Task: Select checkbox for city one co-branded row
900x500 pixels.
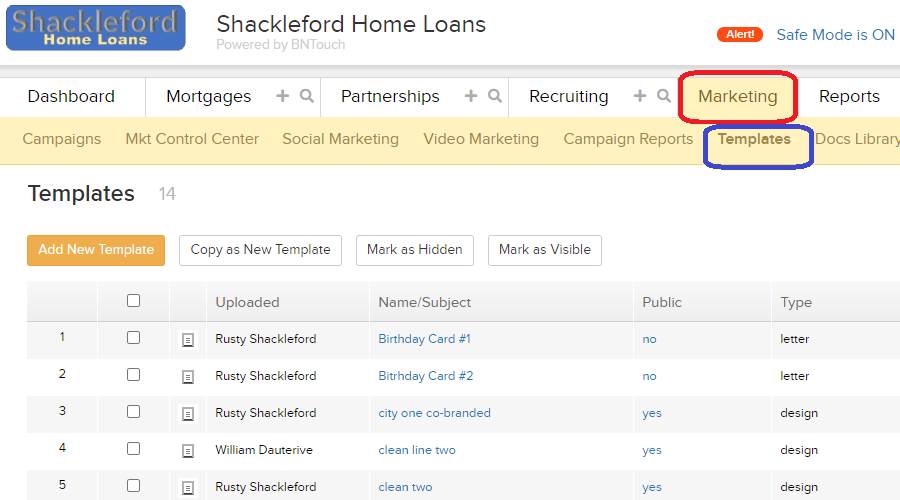Action: 133,412
